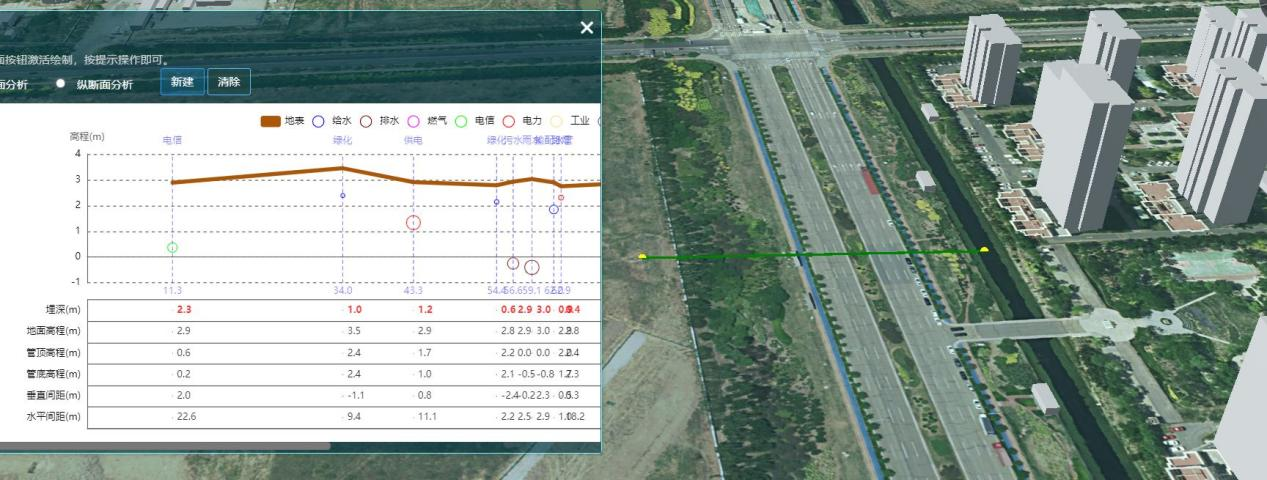Select small blue pipe circle at 34.0
The height and width of the screenshot is (480, 1267).
342,195
